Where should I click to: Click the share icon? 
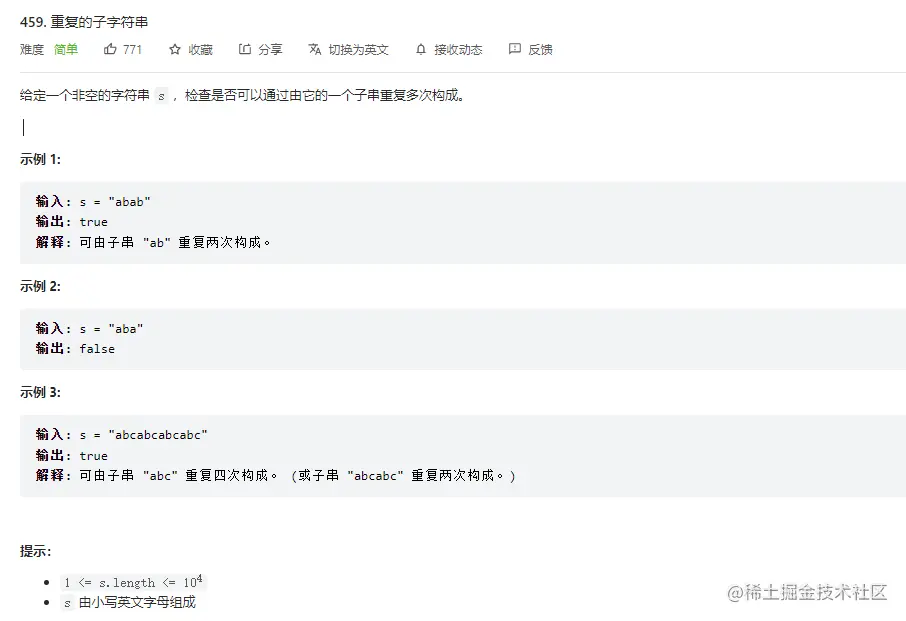tap(245, 49)
